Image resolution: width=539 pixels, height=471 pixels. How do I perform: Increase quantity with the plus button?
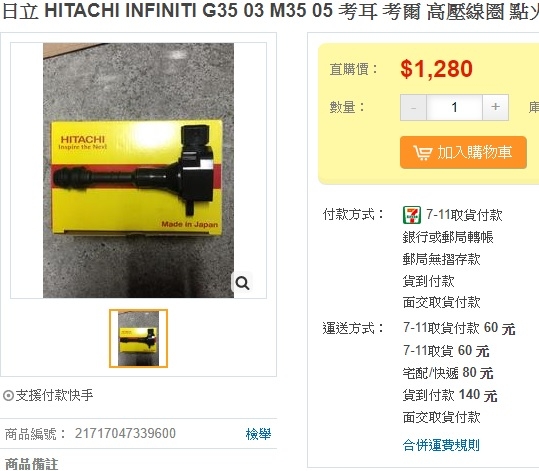495,107
